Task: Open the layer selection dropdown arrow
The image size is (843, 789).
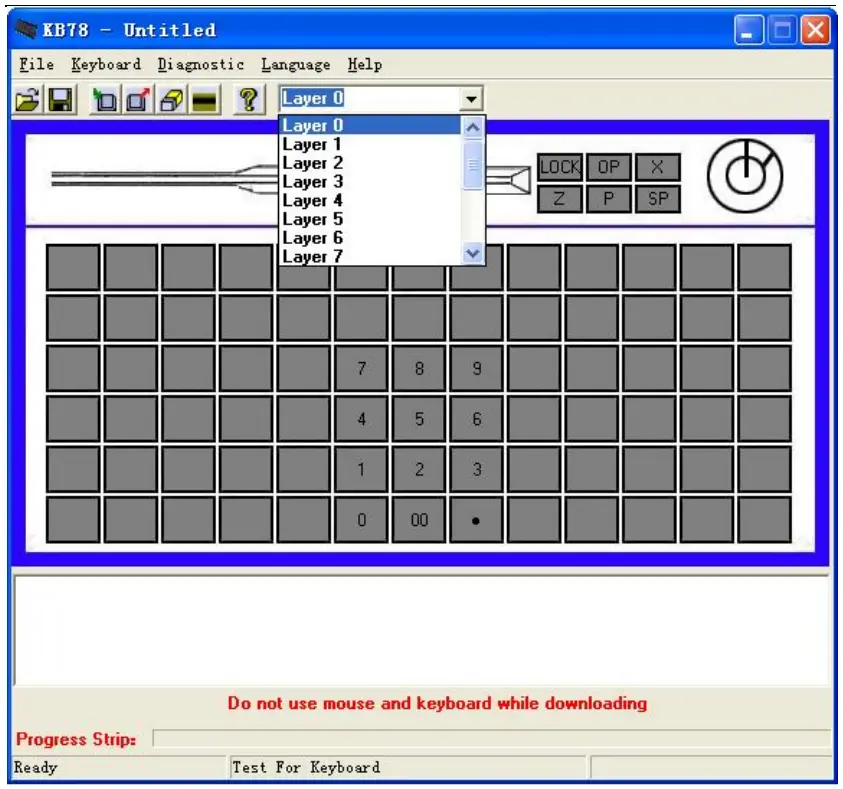Action: [473, 97]
